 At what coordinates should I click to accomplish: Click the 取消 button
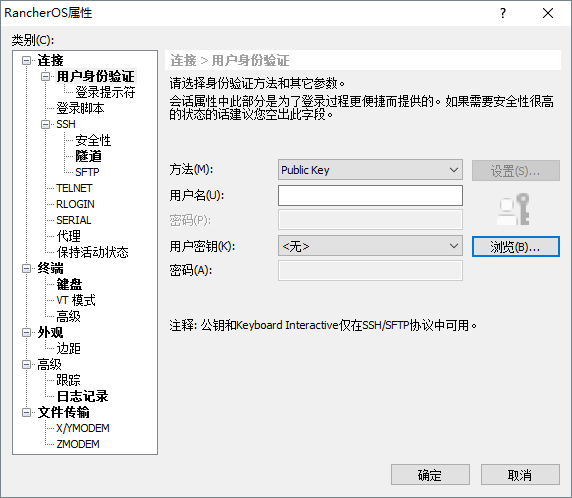[520, 475]
